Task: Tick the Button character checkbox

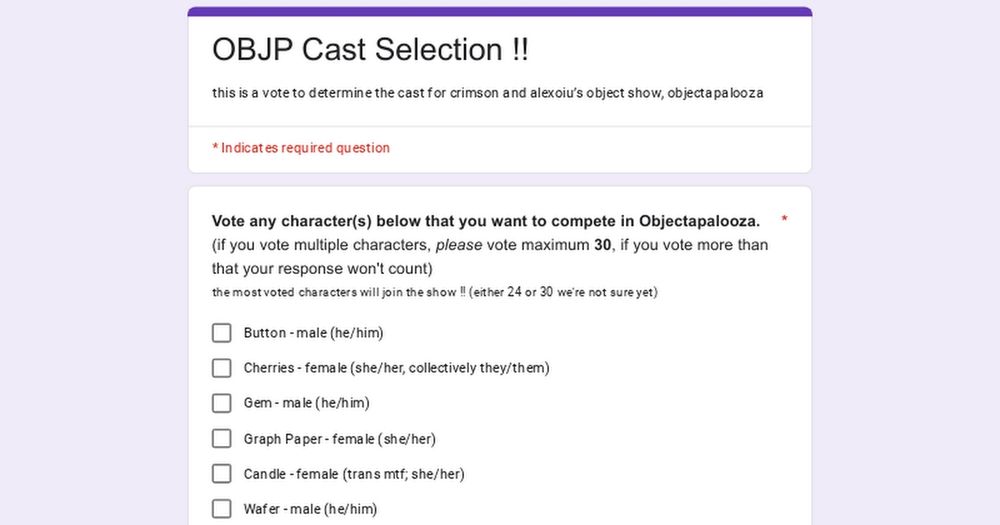Action: point(221,333)
